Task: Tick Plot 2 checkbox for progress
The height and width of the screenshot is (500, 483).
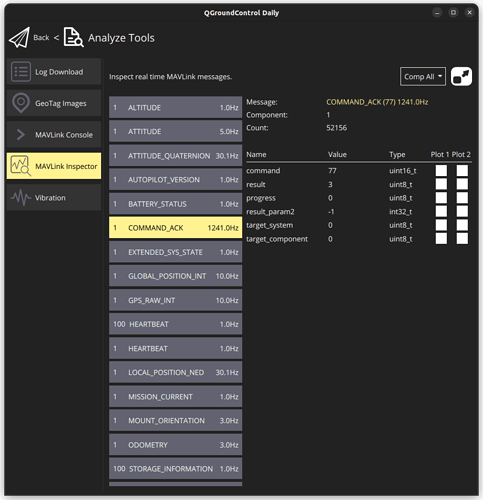Action: (x=462, y=198)
